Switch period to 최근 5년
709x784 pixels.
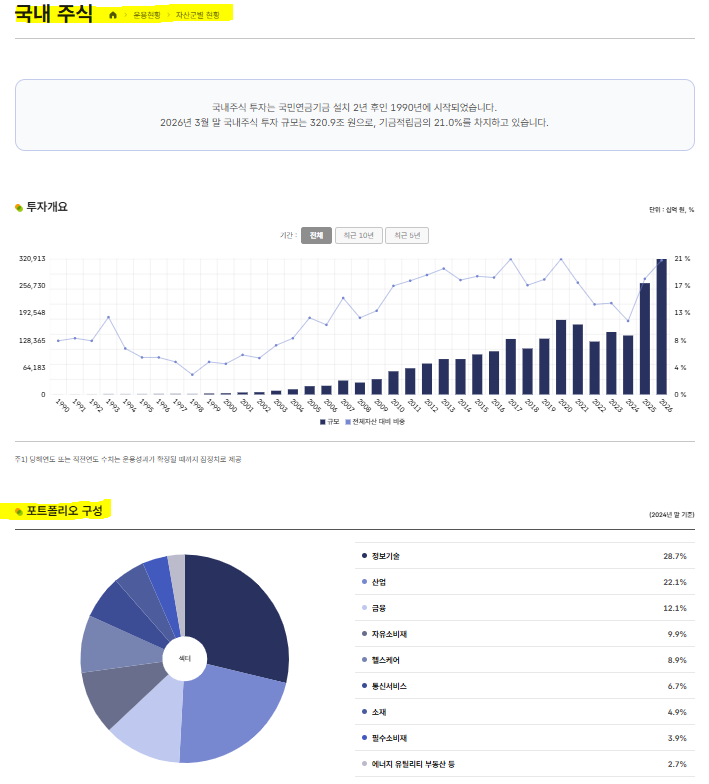pyautogui.click(x=407, y=236)
